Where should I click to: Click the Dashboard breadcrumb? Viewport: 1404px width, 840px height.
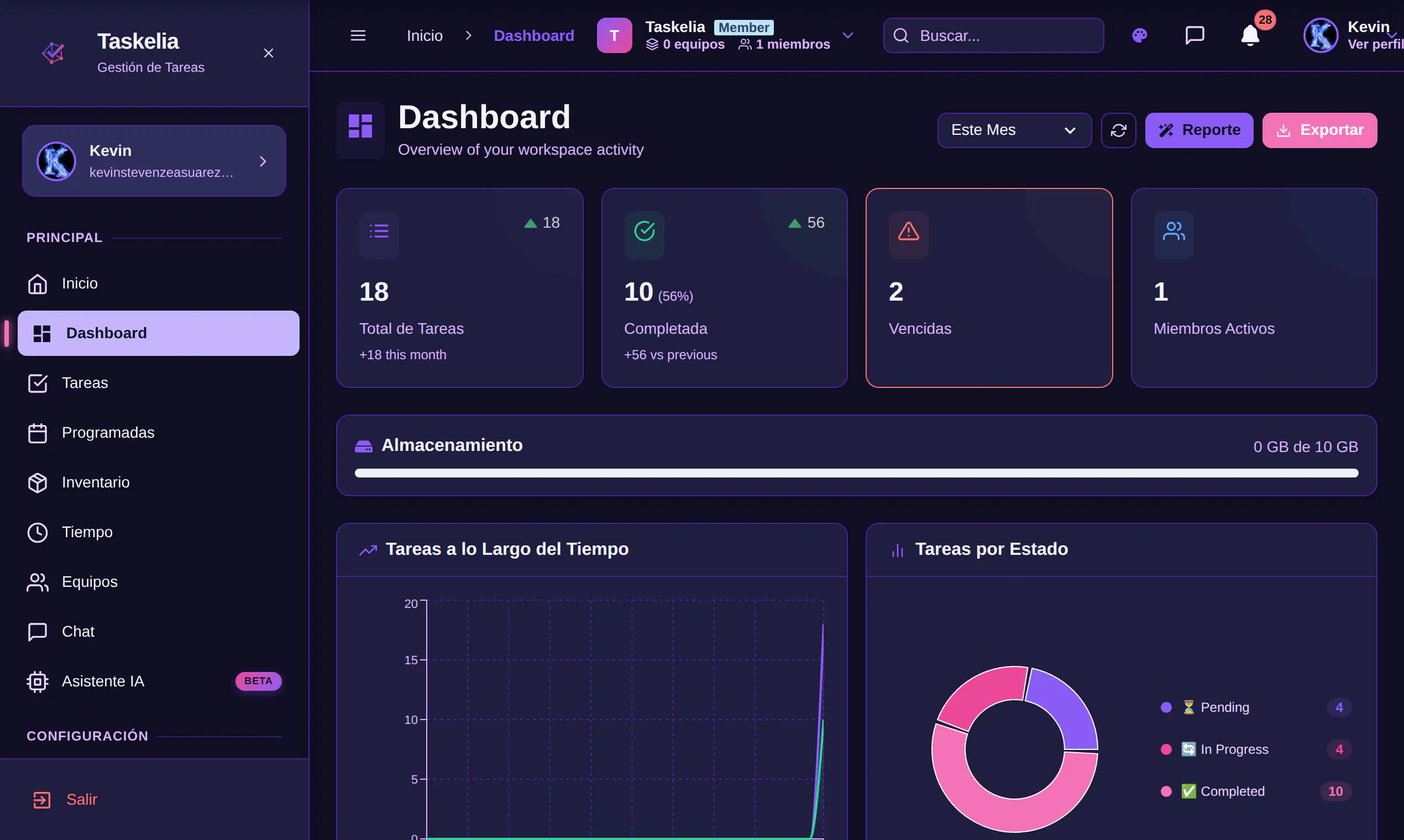[534, 36]
